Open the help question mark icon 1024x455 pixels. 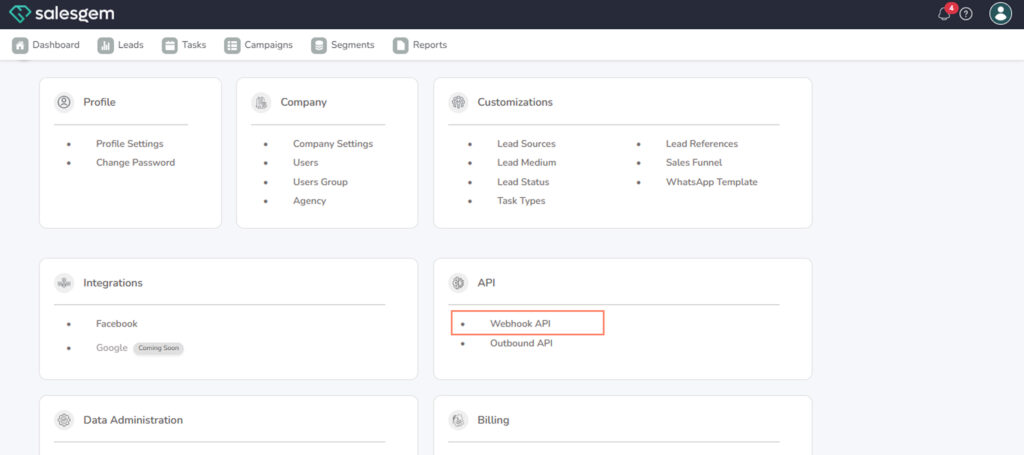pos(966,14)
